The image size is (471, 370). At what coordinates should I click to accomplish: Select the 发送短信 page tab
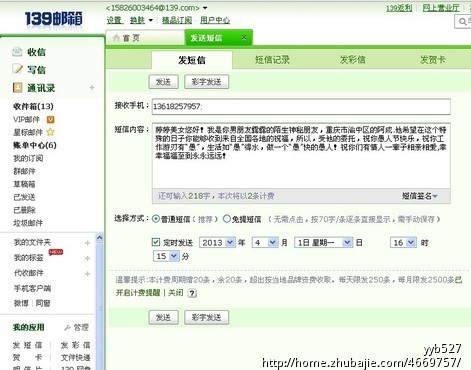click(219, 38)
